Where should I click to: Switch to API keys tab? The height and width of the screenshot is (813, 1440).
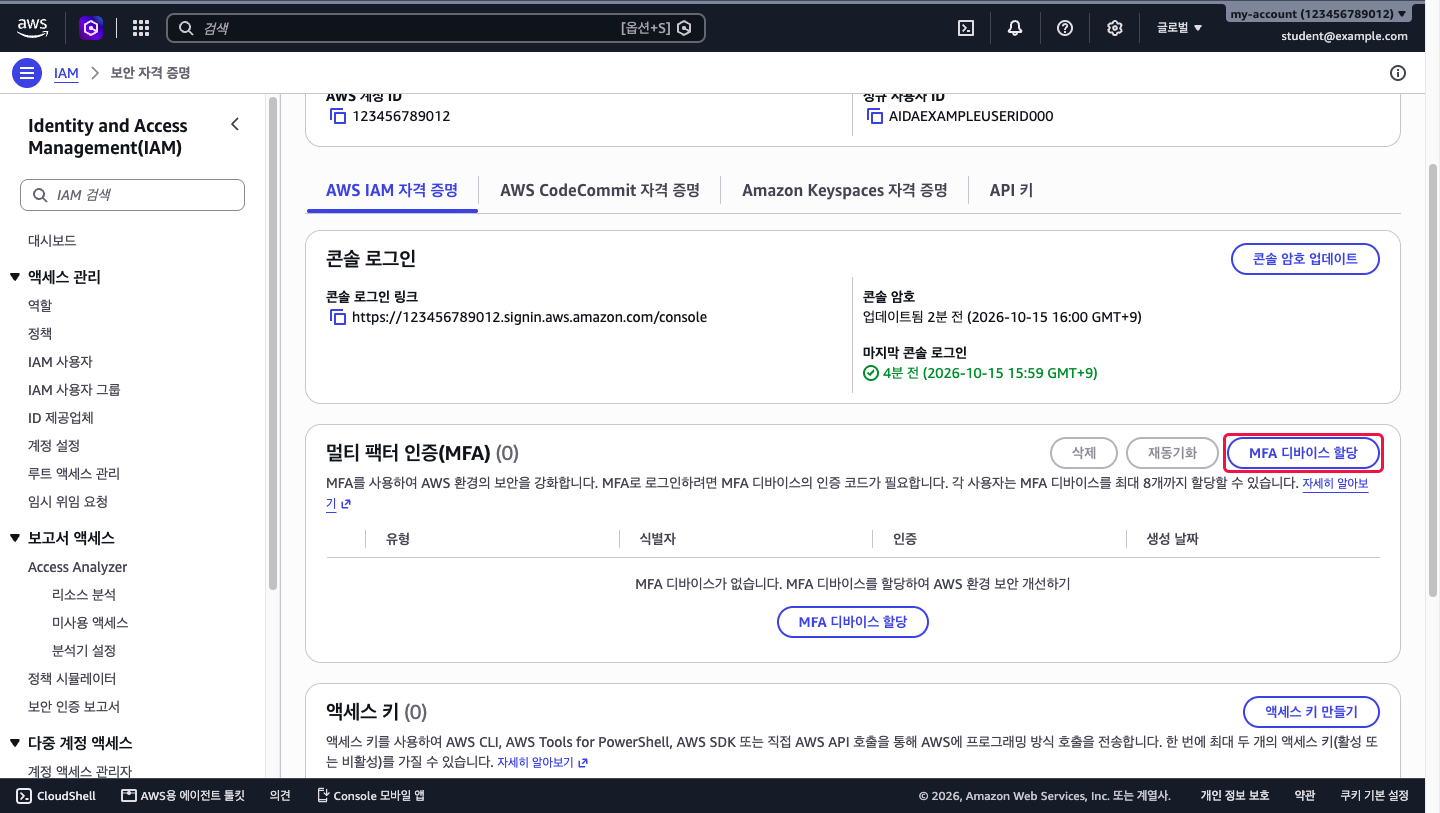click(1011, 190)
